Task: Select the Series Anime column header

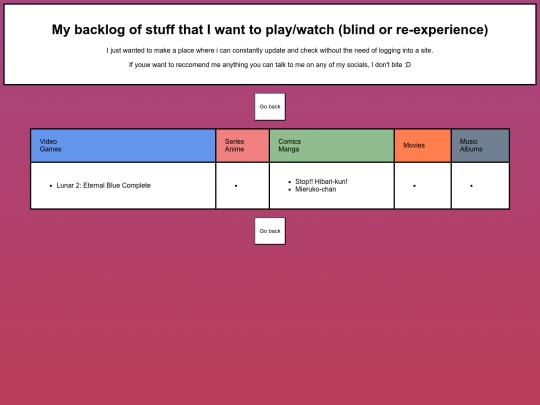Action: point(242,145)
